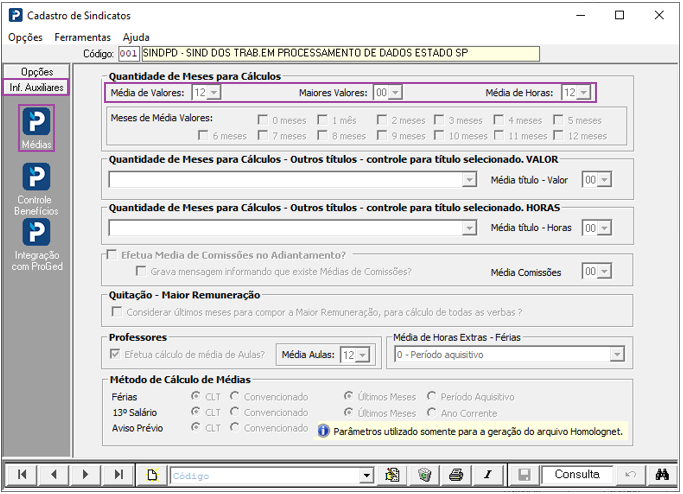Open the Ferramentas menu

pyautogui.click(x=82, y=37)
